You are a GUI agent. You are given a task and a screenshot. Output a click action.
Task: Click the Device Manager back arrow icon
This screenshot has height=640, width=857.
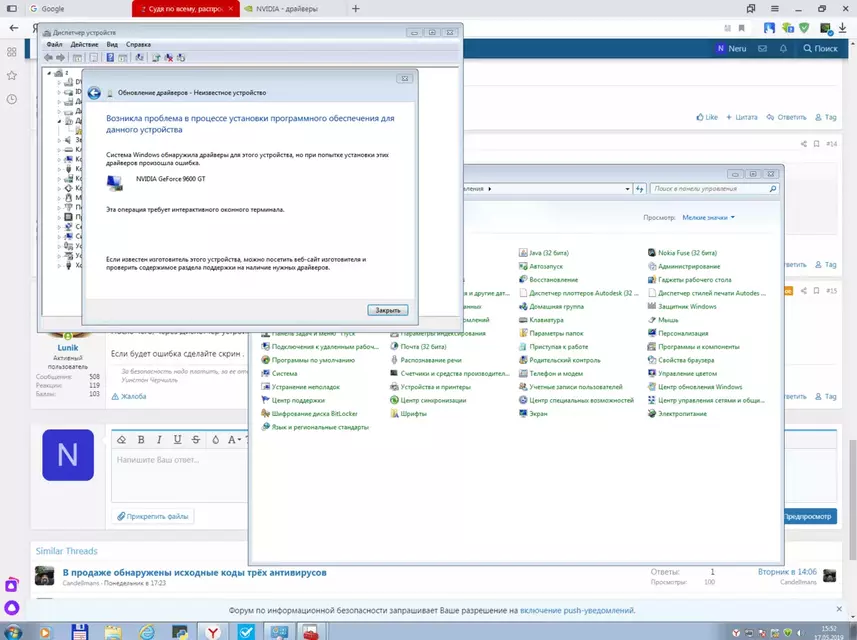coord(48,57)
